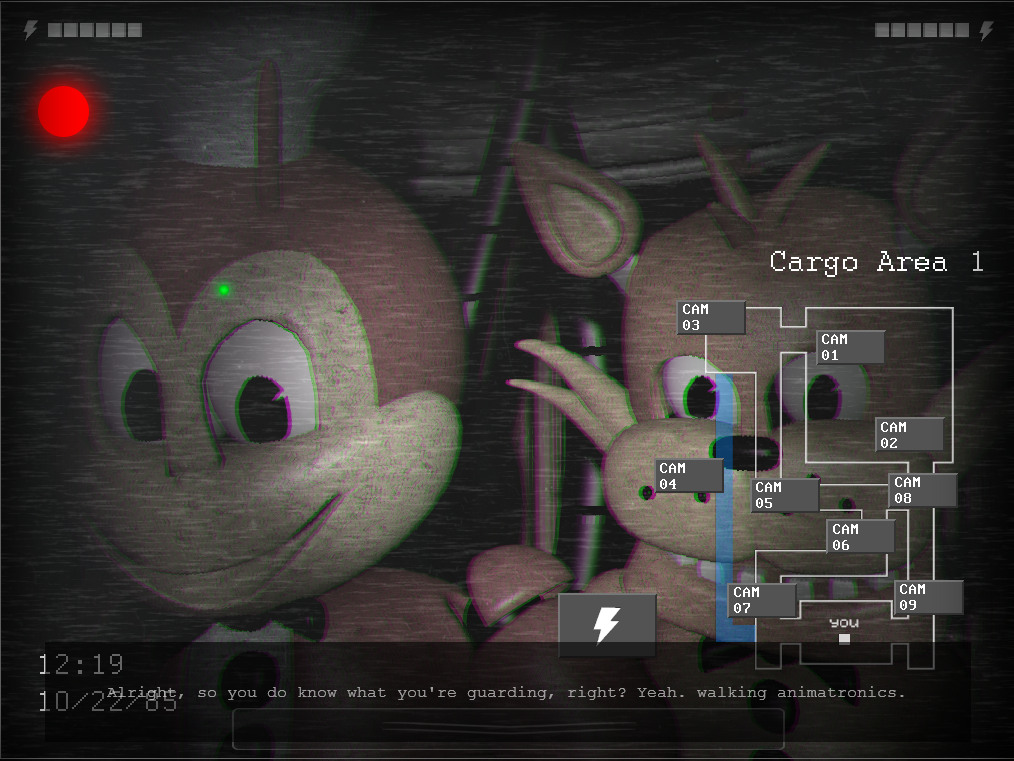Image resolution: width=1014 pixels, height=761 pixels.
Task: Click the right power meter bars
Action: pos(921,30)
